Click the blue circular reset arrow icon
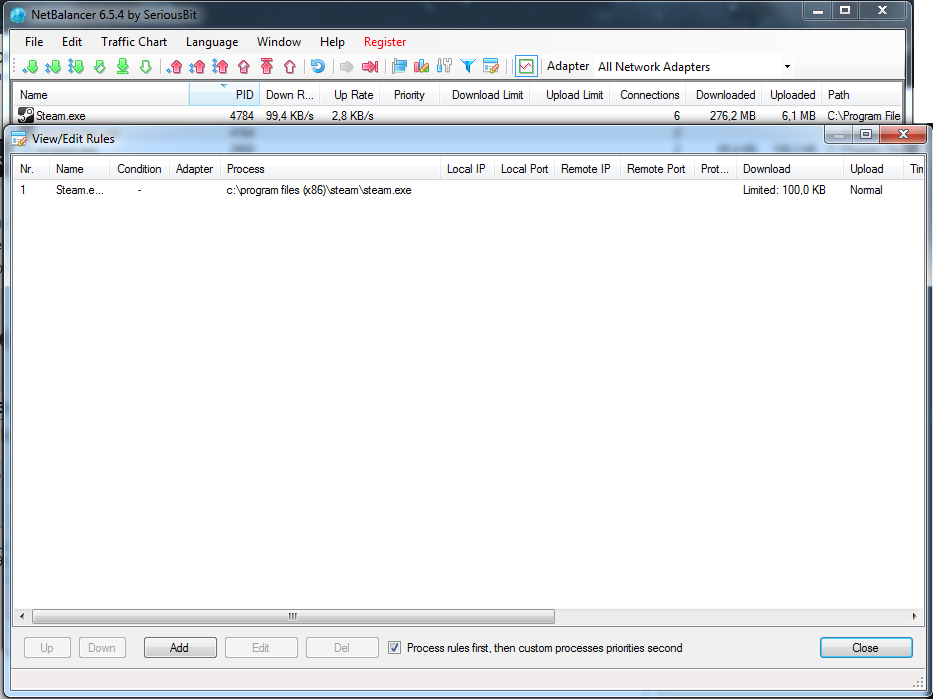Viewport: 933px width, 699px height. click(318, 67)
